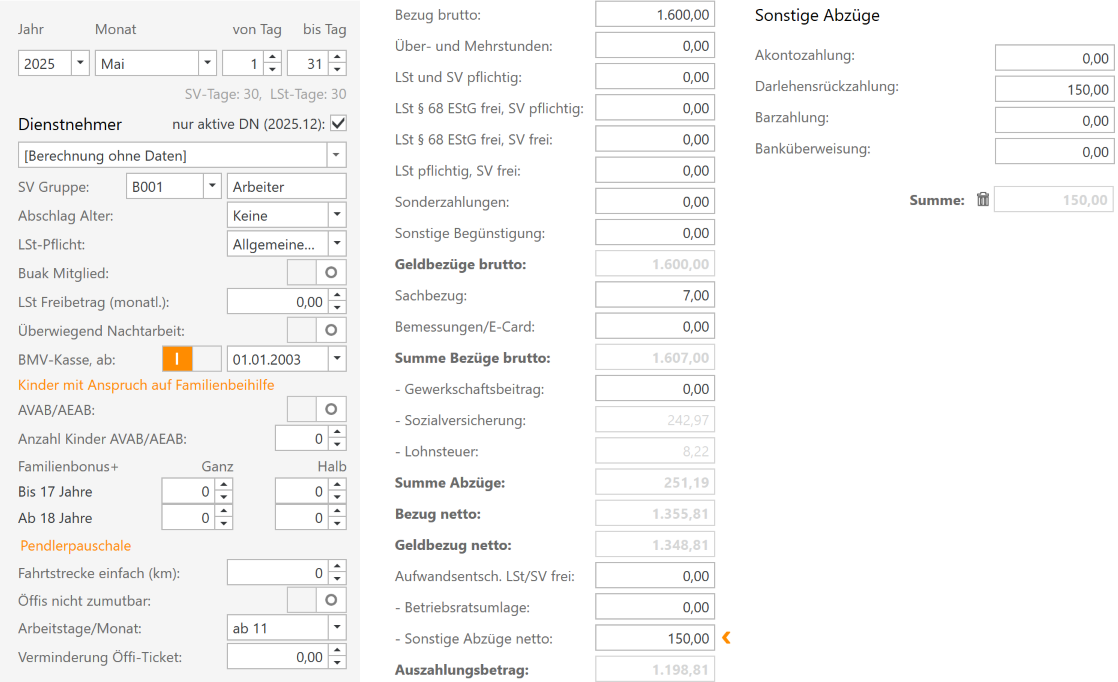Increase LSt Freibetrag using the up spinner
The width and height of the screenshot is (1118, 682).
pyautogui.click(x=338, y=295)
